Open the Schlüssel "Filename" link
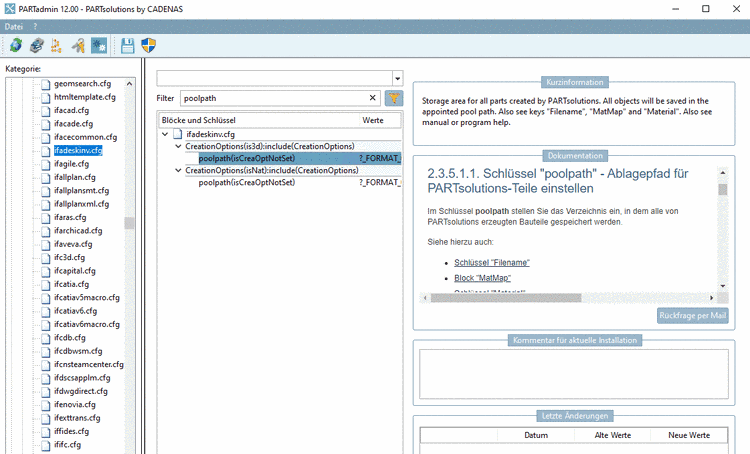Image resolution: width=750 pixels, height=454 pixels. tap(492, 263)
